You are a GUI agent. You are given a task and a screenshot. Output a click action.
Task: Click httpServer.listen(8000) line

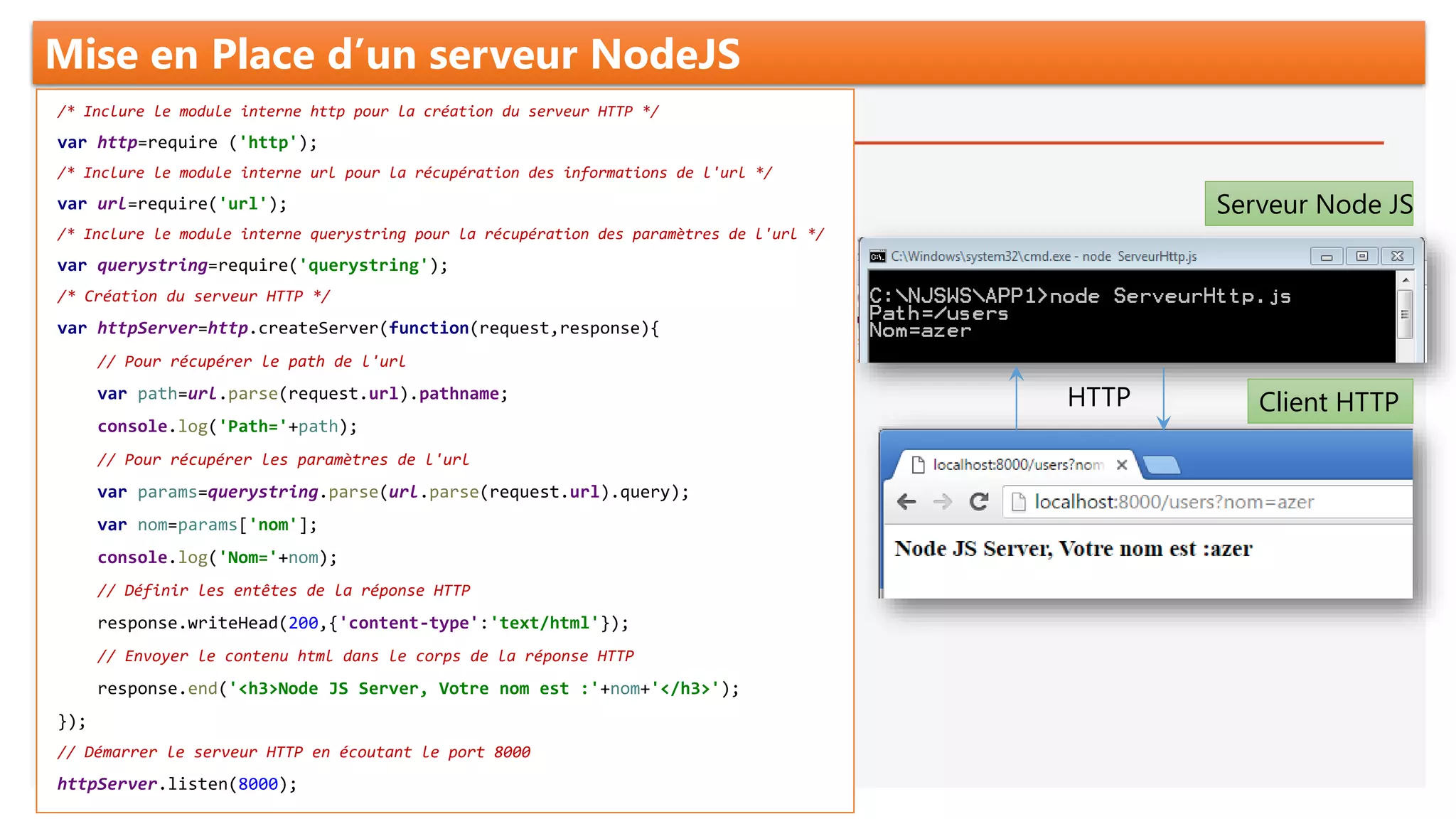(x=177, y=783)
